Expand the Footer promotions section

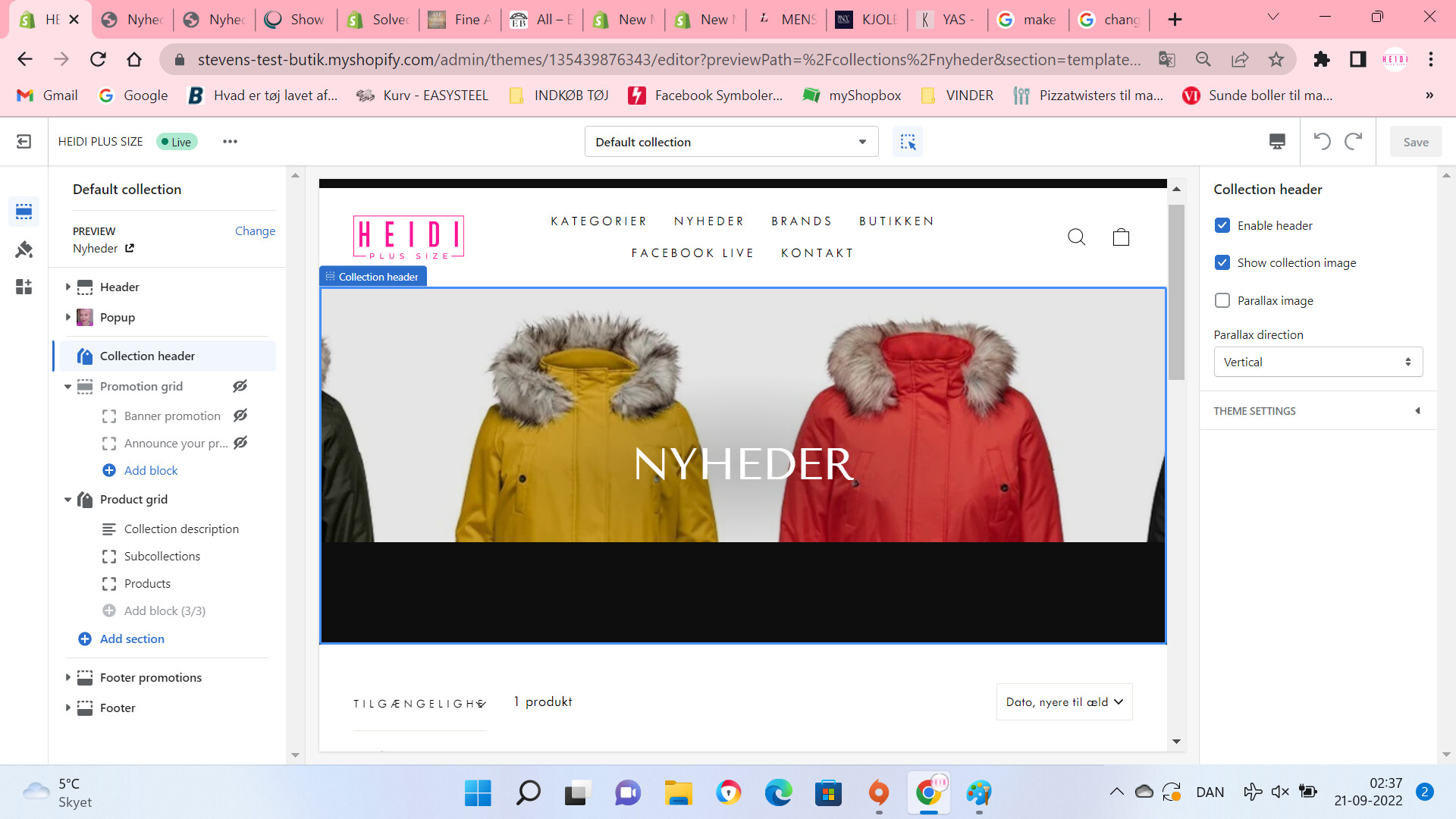(x=67, y=677)
